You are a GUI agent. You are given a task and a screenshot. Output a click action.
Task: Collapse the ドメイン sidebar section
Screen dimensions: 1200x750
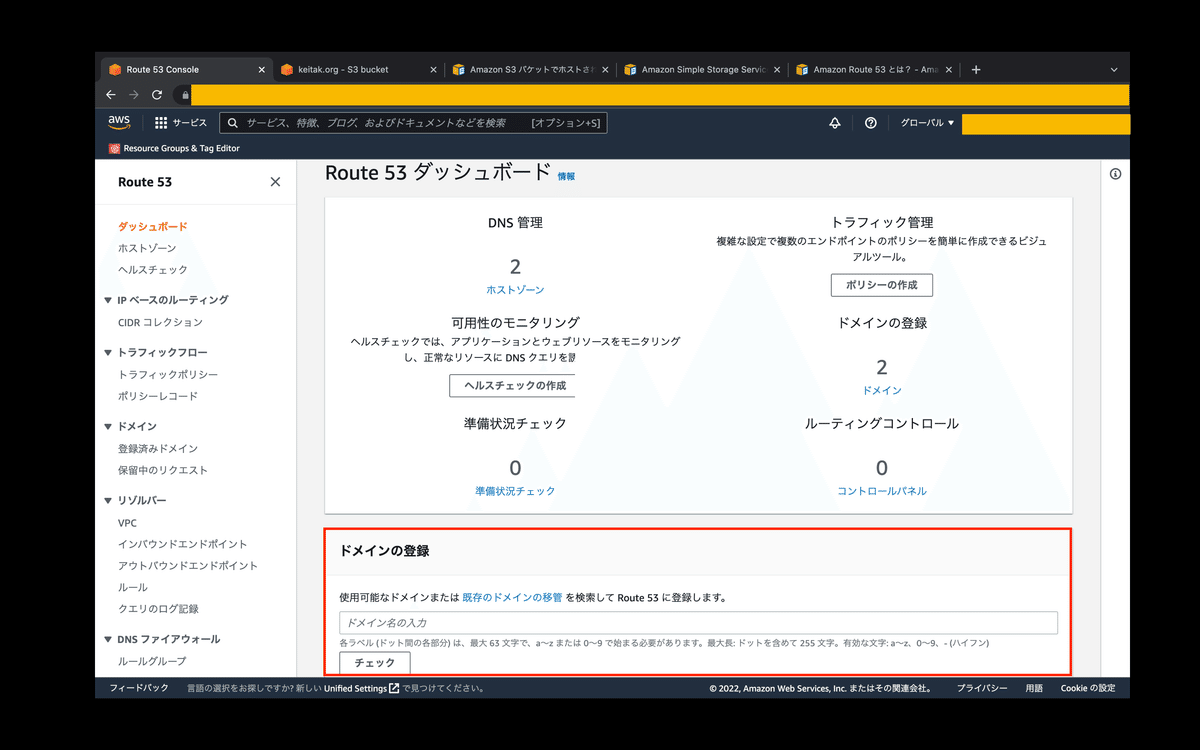coord(108,427)
